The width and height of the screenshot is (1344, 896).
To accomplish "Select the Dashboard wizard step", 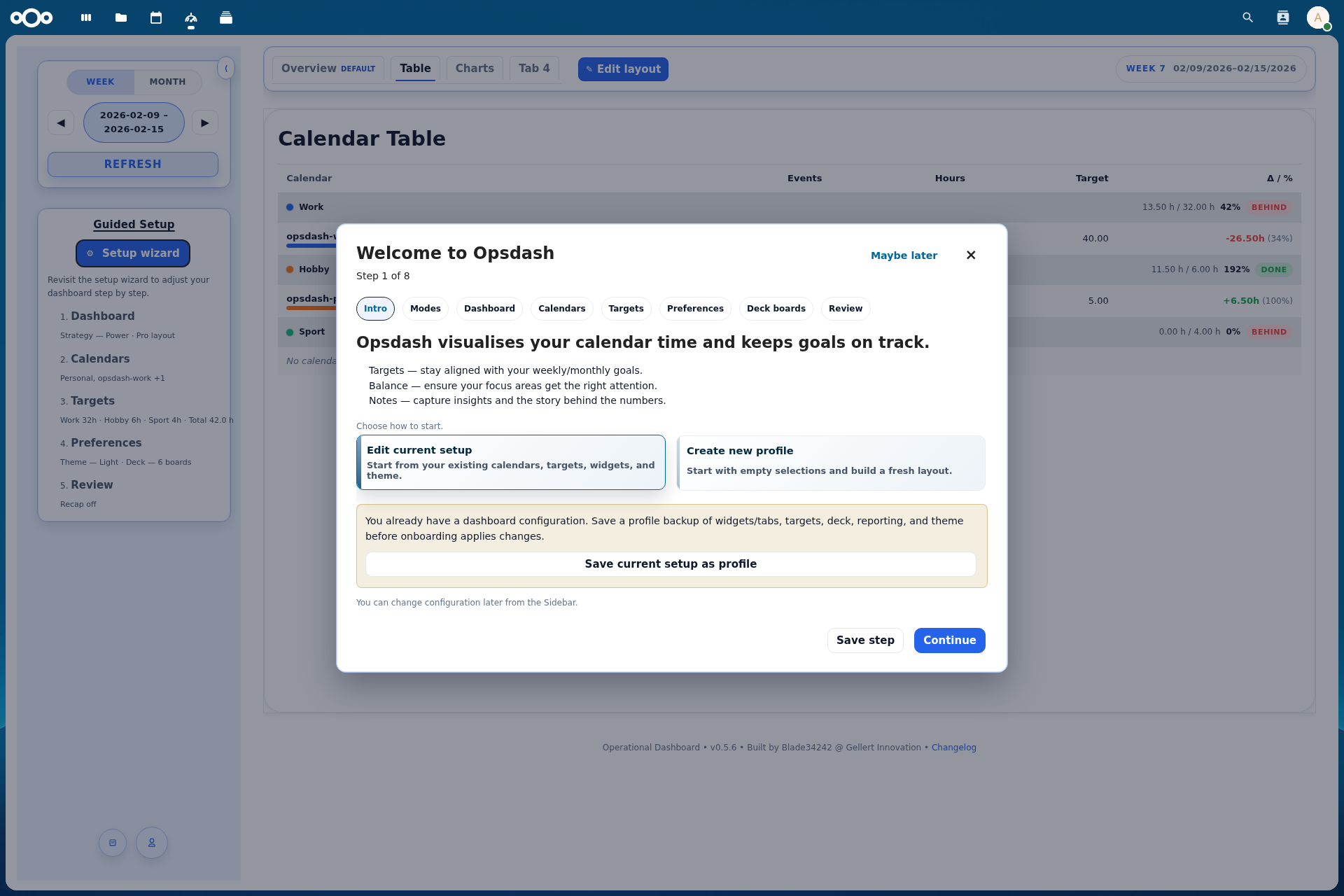I will [489, 309].
